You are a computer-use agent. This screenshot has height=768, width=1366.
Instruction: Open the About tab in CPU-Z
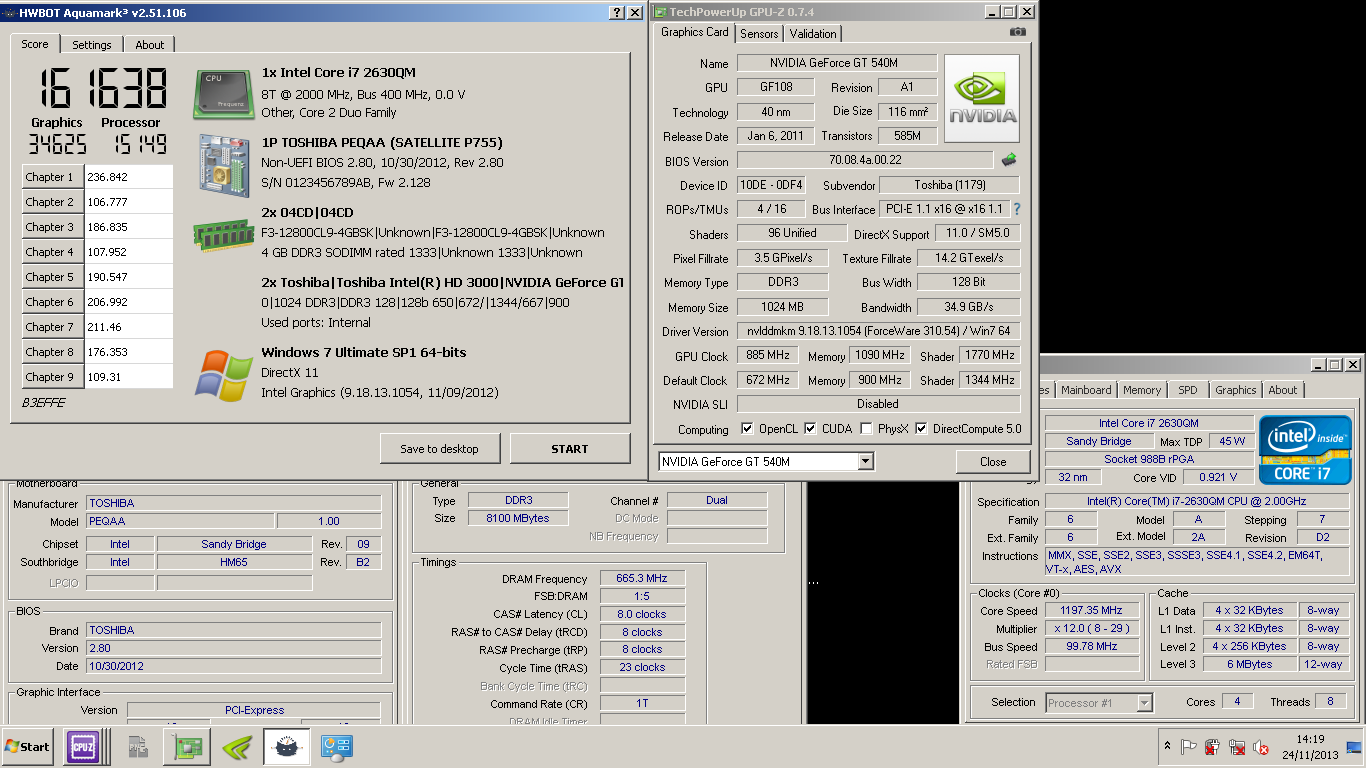(1283, 390)
